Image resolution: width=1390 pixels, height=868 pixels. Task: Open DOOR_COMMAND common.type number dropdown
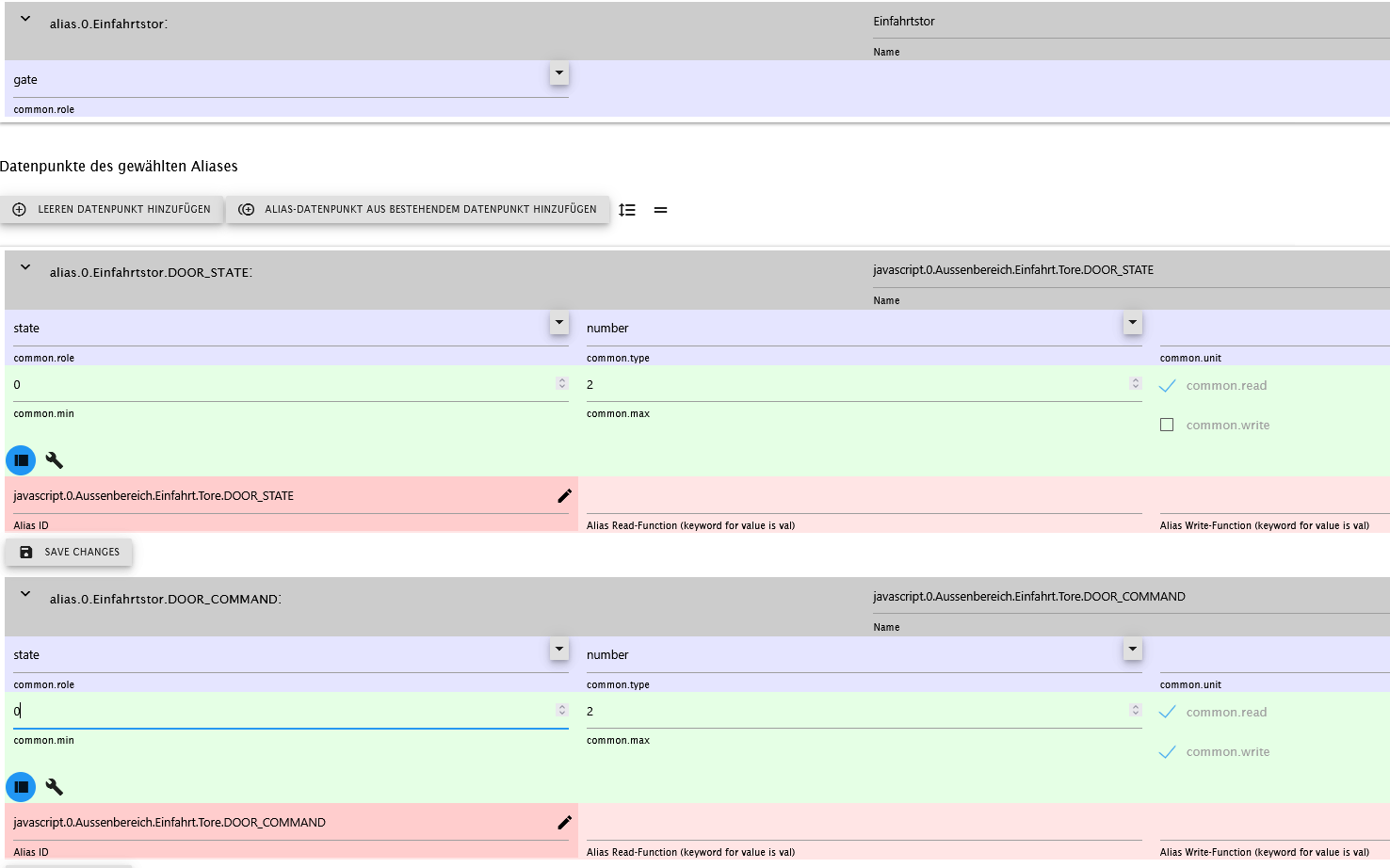pyautogui.click(x=1132, y=650)
